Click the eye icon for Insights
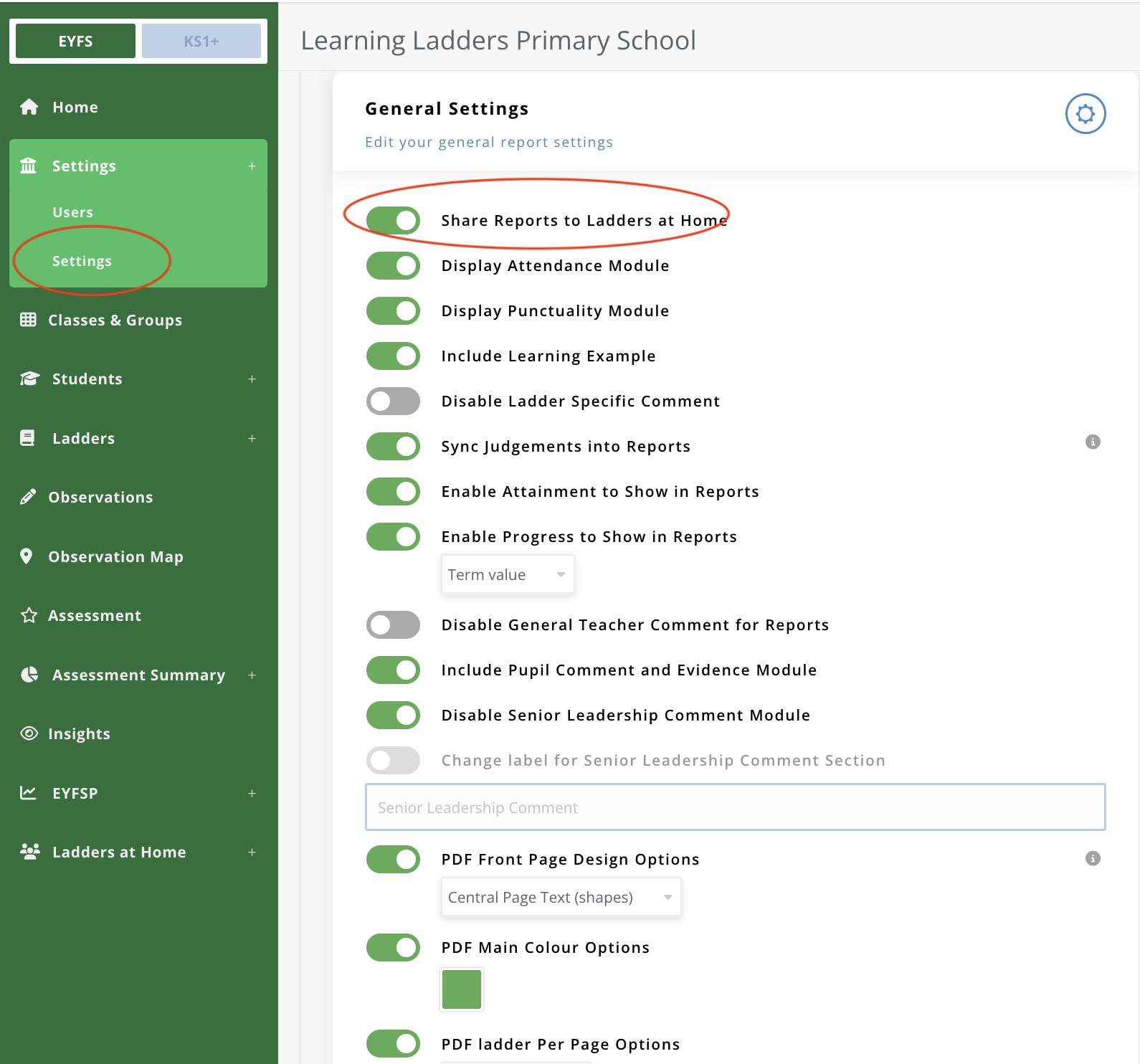The width and height of the screenshot is (1140, 1064). pyautogui.click(x=29, y=733)
